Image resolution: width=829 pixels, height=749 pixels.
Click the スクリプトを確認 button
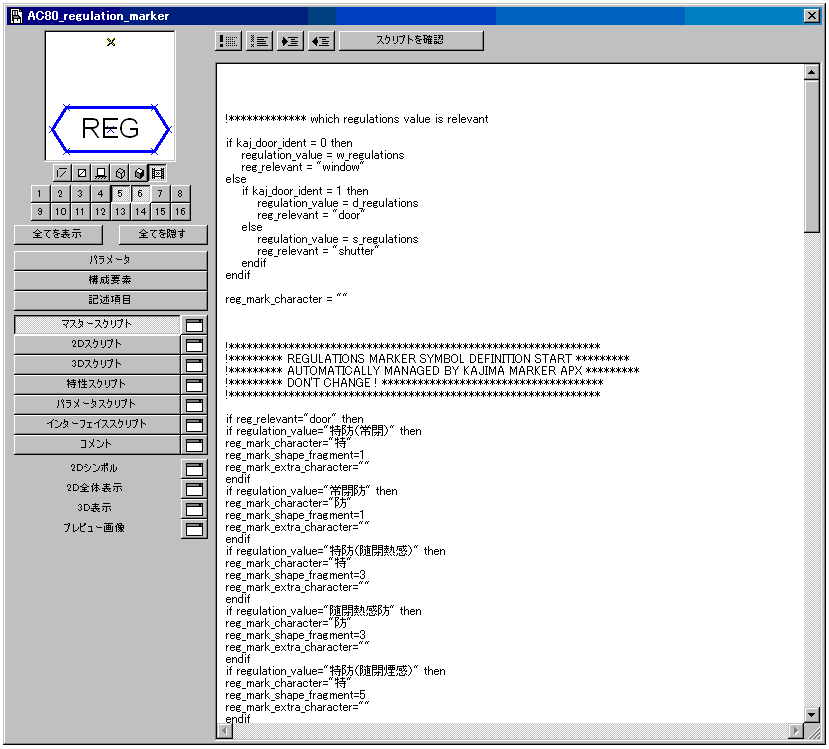click(410, 41)
